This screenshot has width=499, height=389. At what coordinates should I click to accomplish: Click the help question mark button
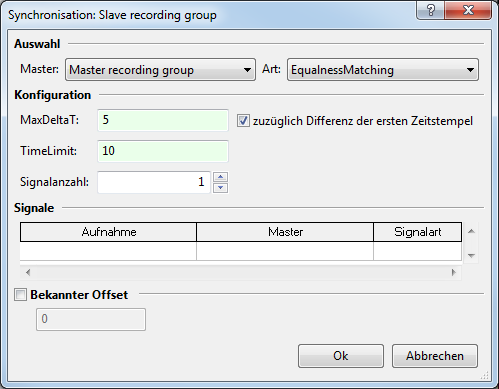(431, 10)
